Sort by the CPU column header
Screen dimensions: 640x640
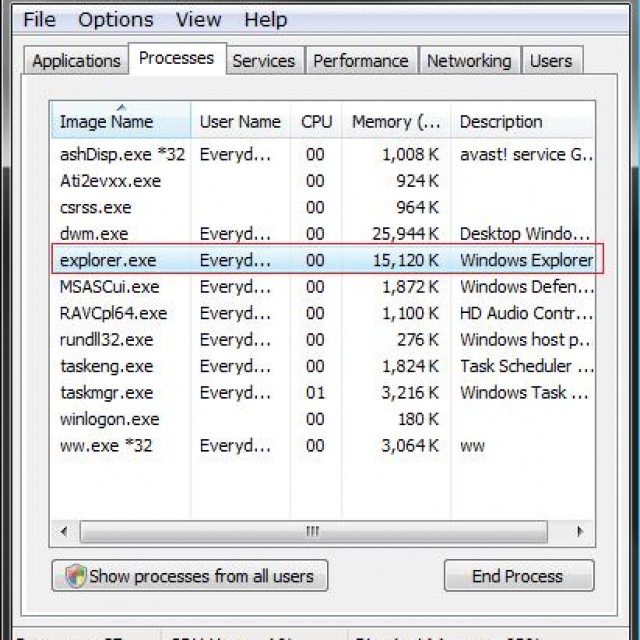(316, 122)
